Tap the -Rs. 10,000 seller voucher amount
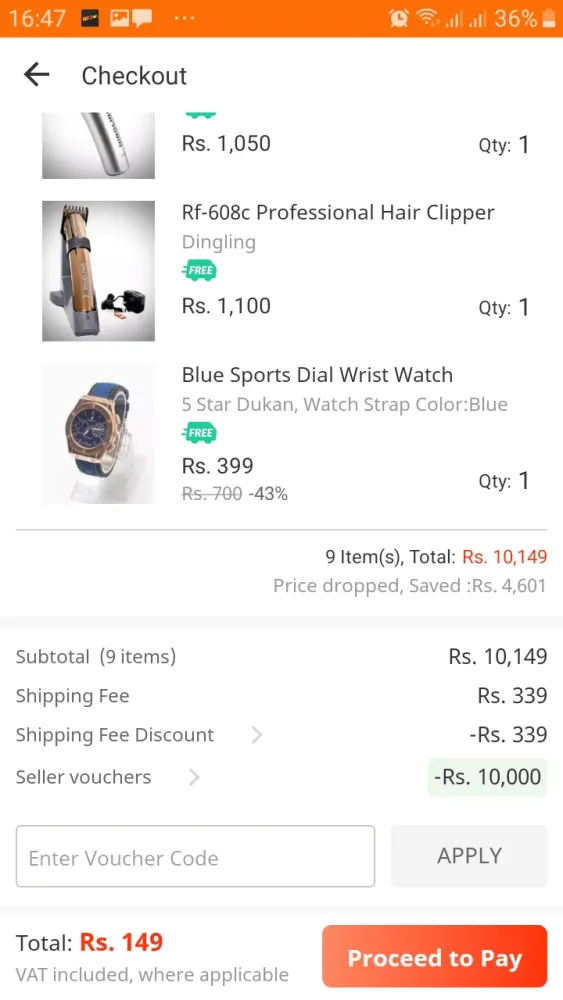 tap(488, 777)
